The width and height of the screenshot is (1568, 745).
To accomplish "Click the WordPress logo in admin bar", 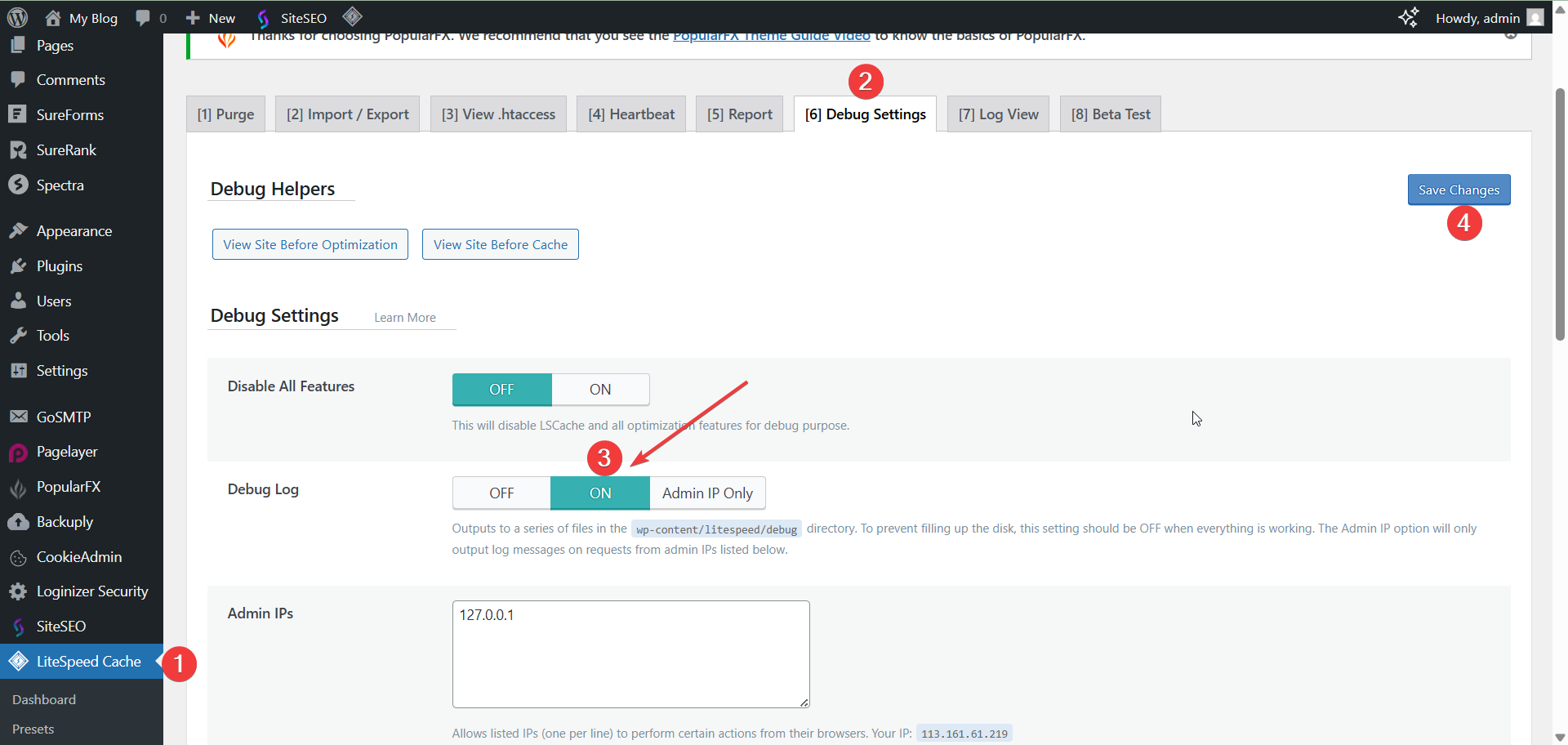I will 17,17.
